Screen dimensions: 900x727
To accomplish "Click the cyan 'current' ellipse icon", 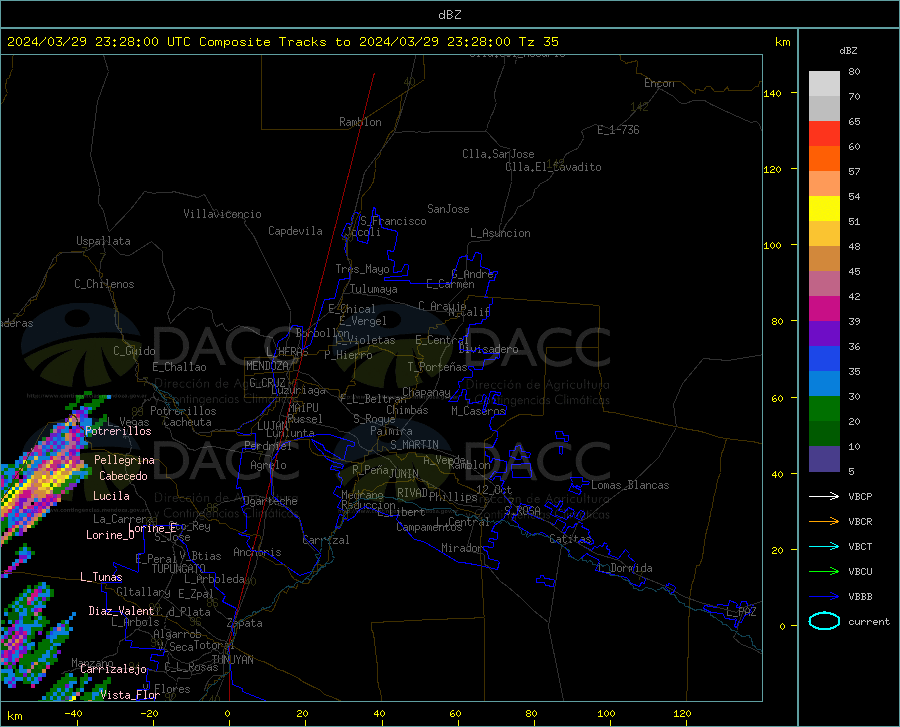I will coord(824,621).
